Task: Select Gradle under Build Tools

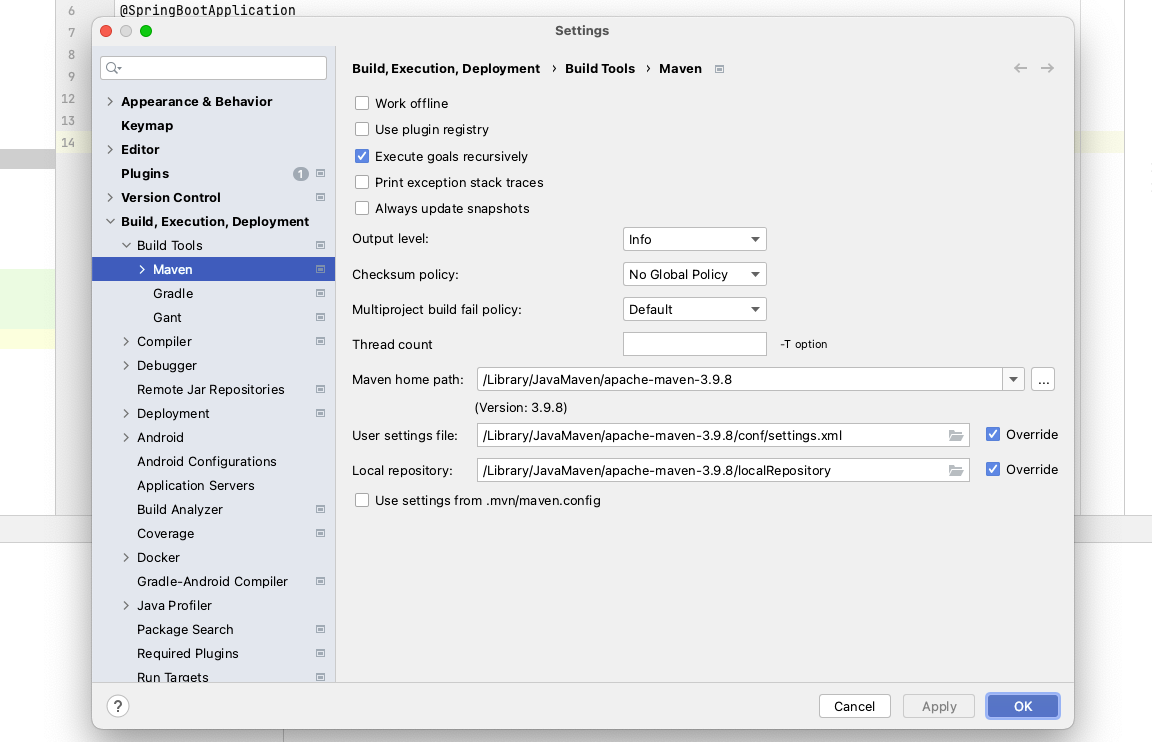Action: [x=173, y=293]
